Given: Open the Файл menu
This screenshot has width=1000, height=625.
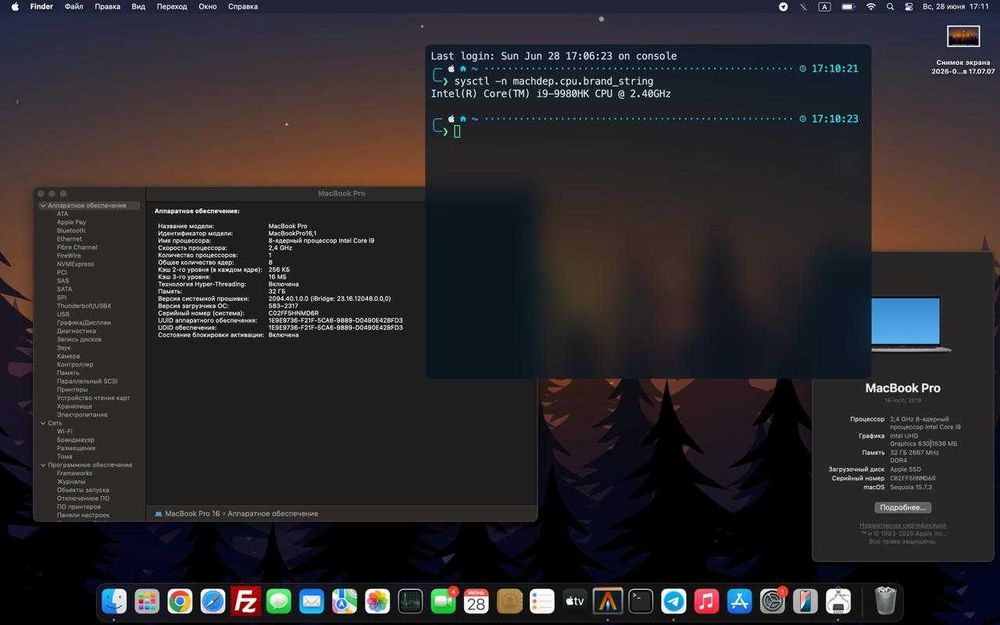Looking at the screenshot, I should 74,6.
